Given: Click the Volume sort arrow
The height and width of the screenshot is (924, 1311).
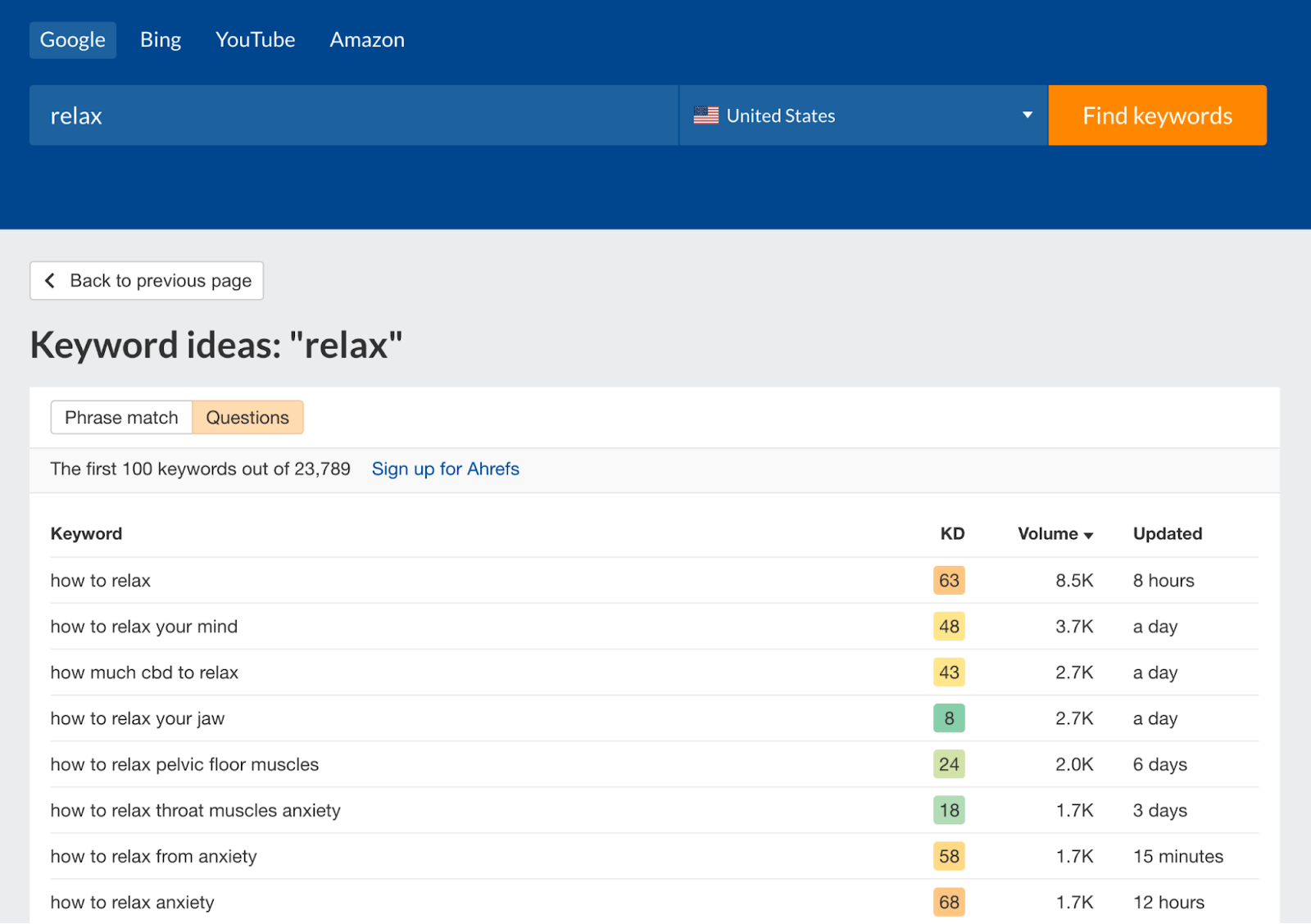Looking at the screenshot, I should [1089, 534].
